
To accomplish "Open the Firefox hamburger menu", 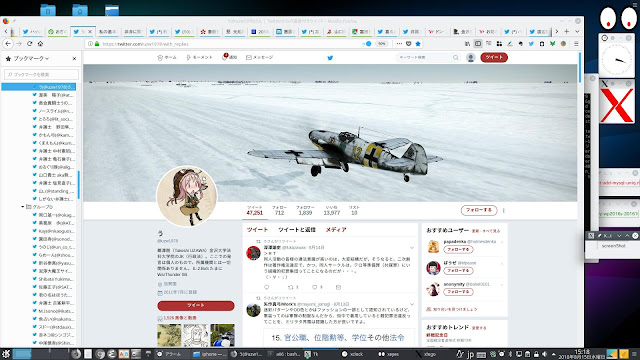I will point(576,44).
